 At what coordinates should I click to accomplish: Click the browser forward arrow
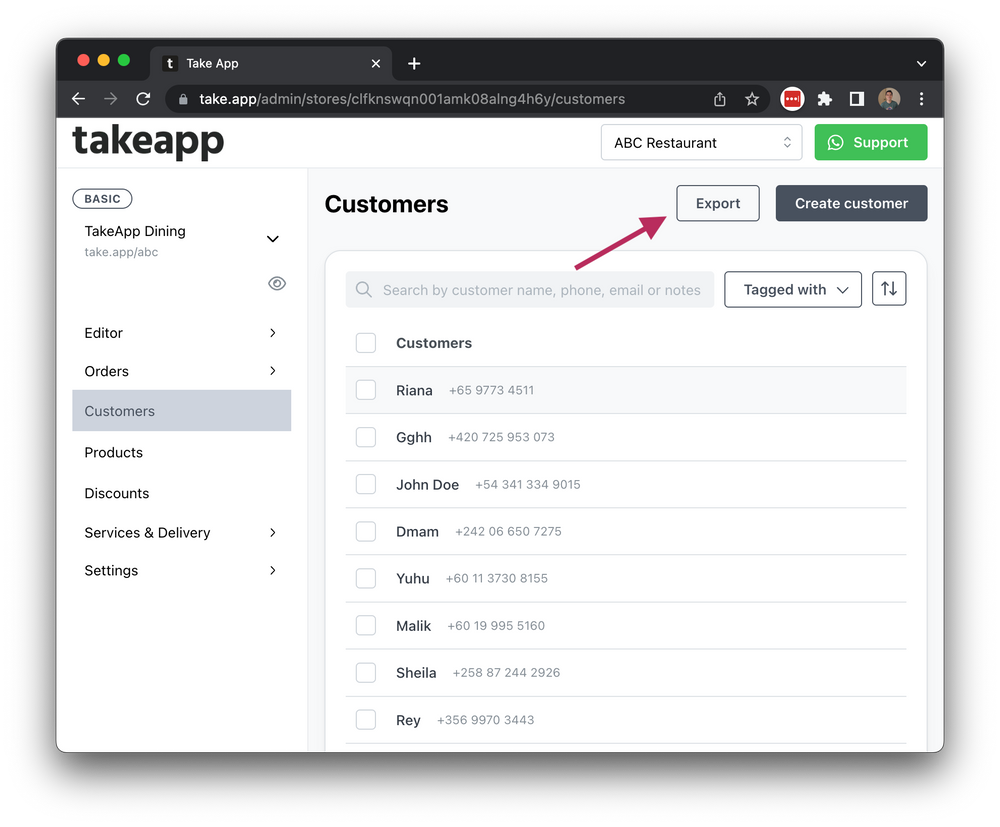110,99
